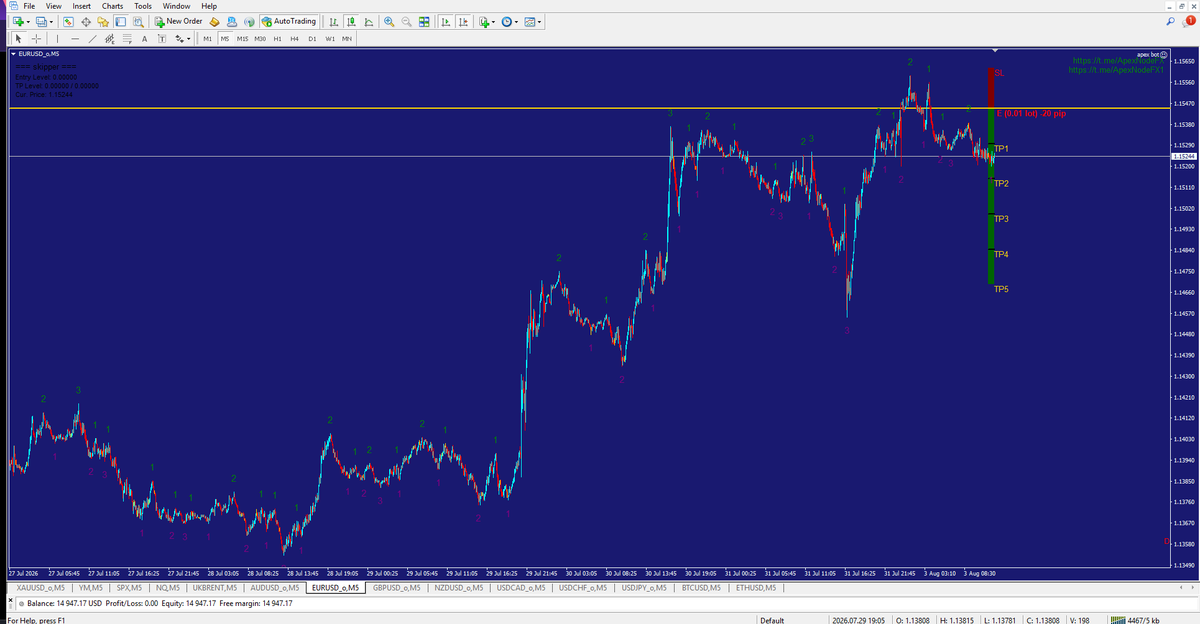The height and width of the screenshot is (624, 1200).
Task: Toggle chart auto scroll
Action: [445, 21]
